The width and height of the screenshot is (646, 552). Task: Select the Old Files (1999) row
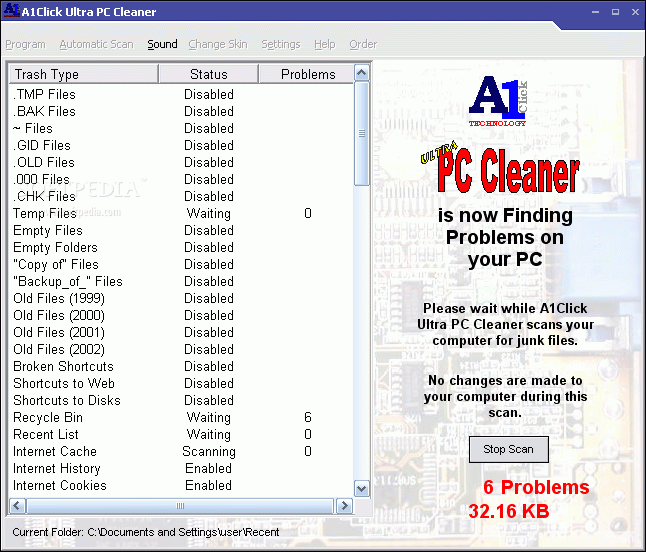click(181, 298)
